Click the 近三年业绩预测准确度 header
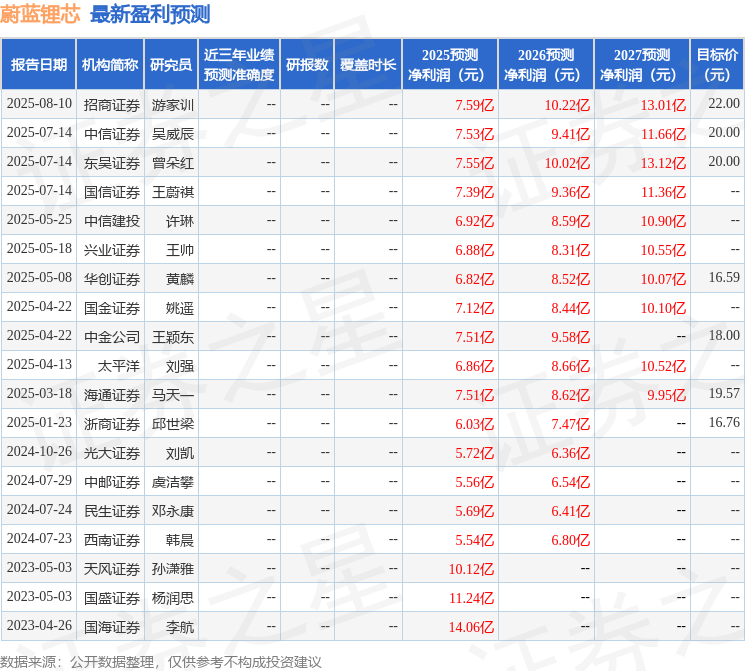The image size is (745, 671). pos(239,65)
